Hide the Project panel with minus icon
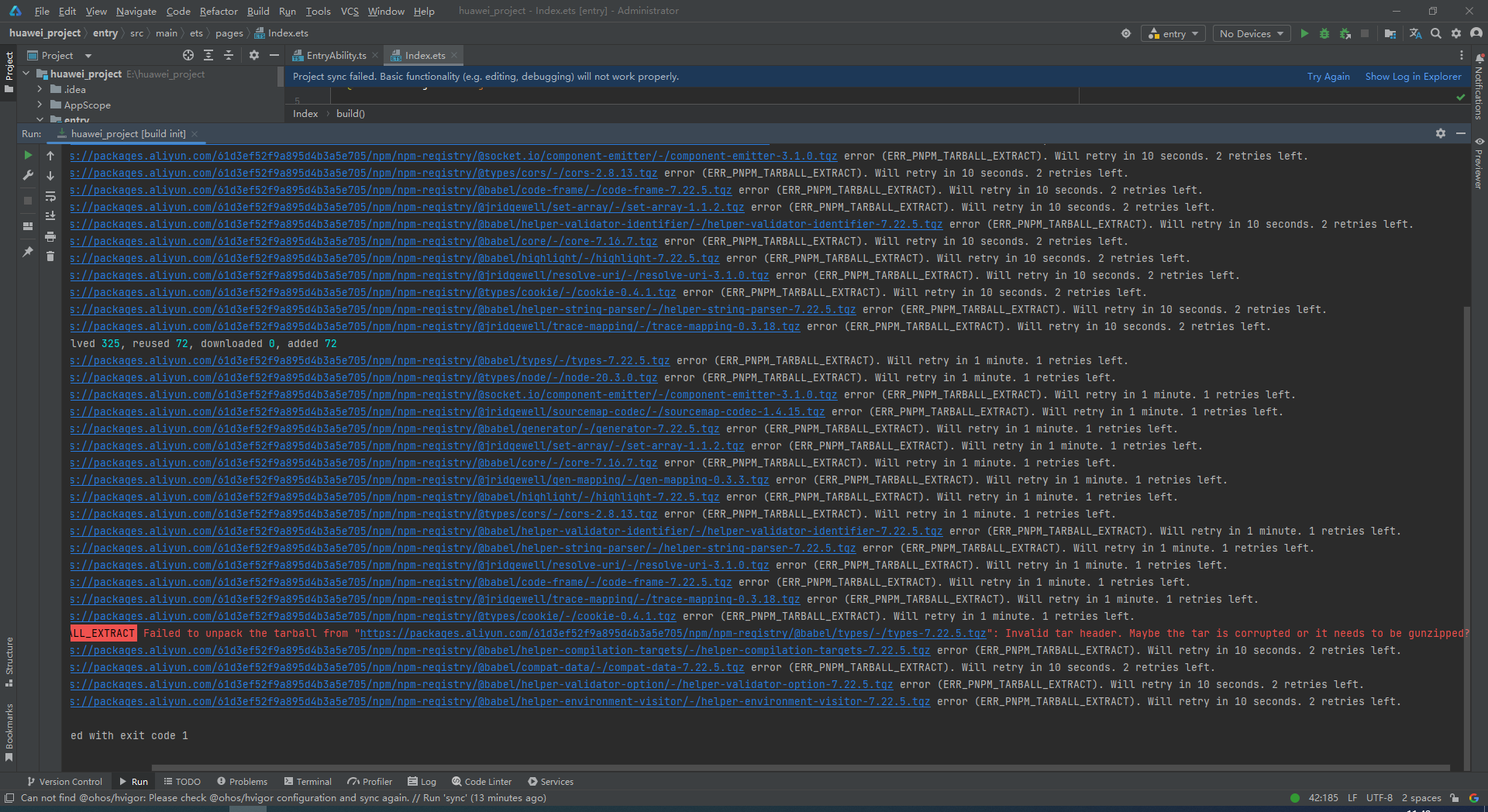Image resolution: width=1488 pixels, height=812 pixels. click(x=274, y=55)
